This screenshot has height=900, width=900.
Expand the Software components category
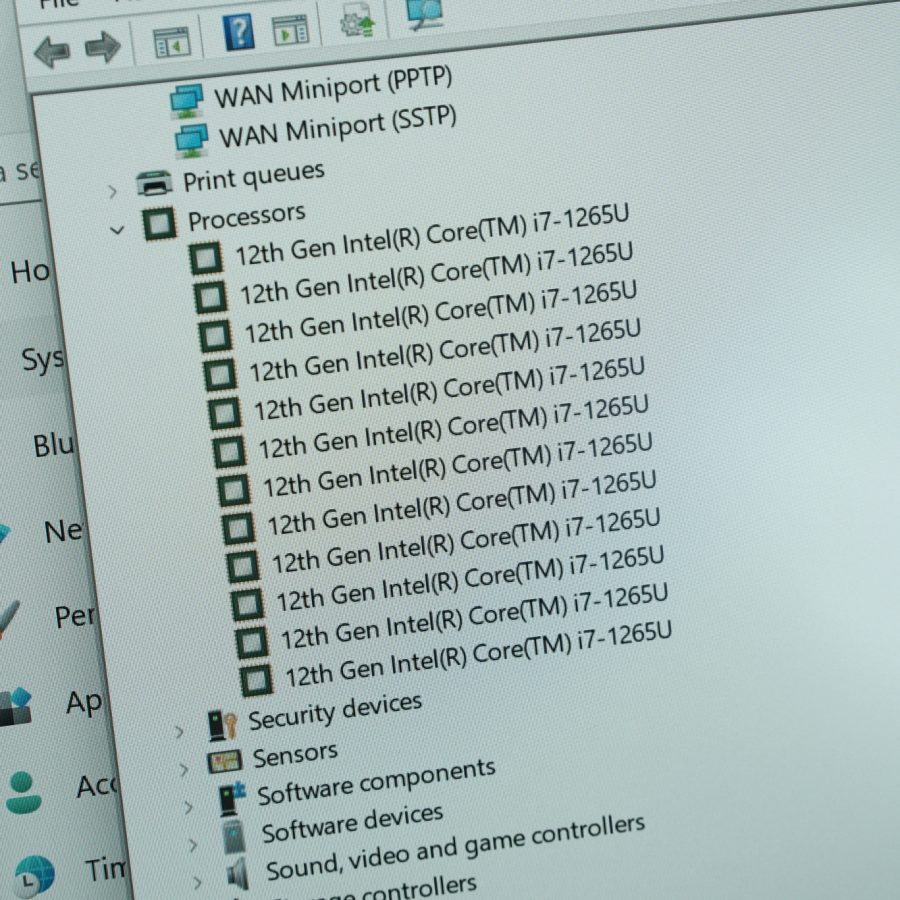[x=188, y=808]
